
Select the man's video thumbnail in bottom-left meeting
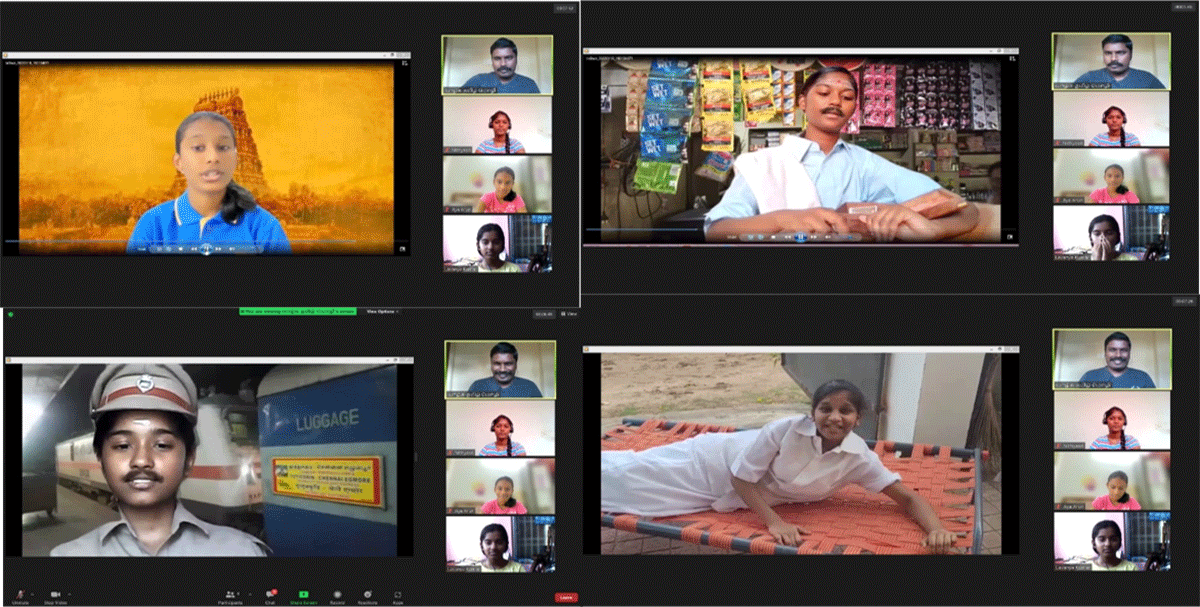(500, 369)
